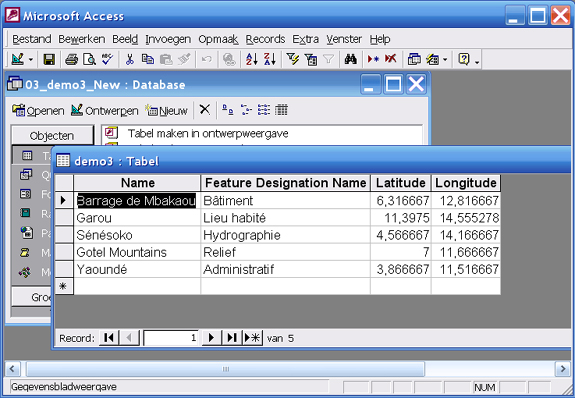The height and width of the screenshot is (398, 575).
Task: Sort descending with Z-A icon
Action: coord(270,59)
